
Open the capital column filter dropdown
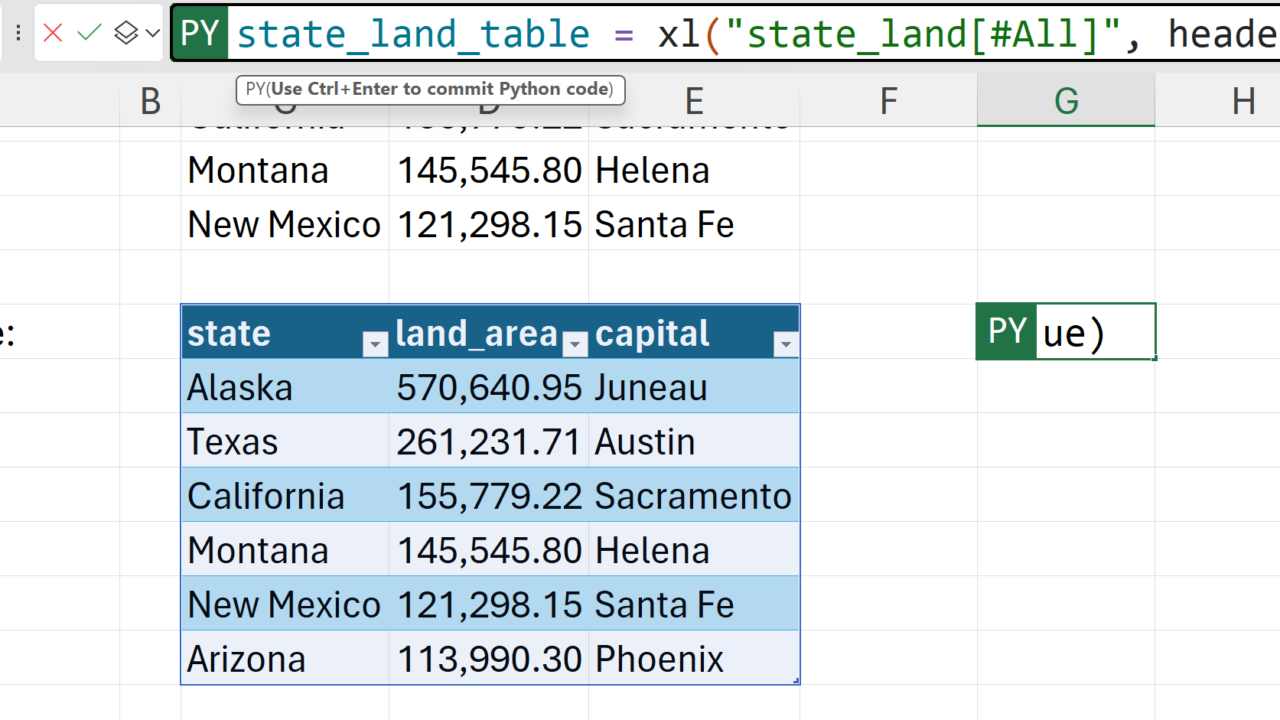point(785,345)
